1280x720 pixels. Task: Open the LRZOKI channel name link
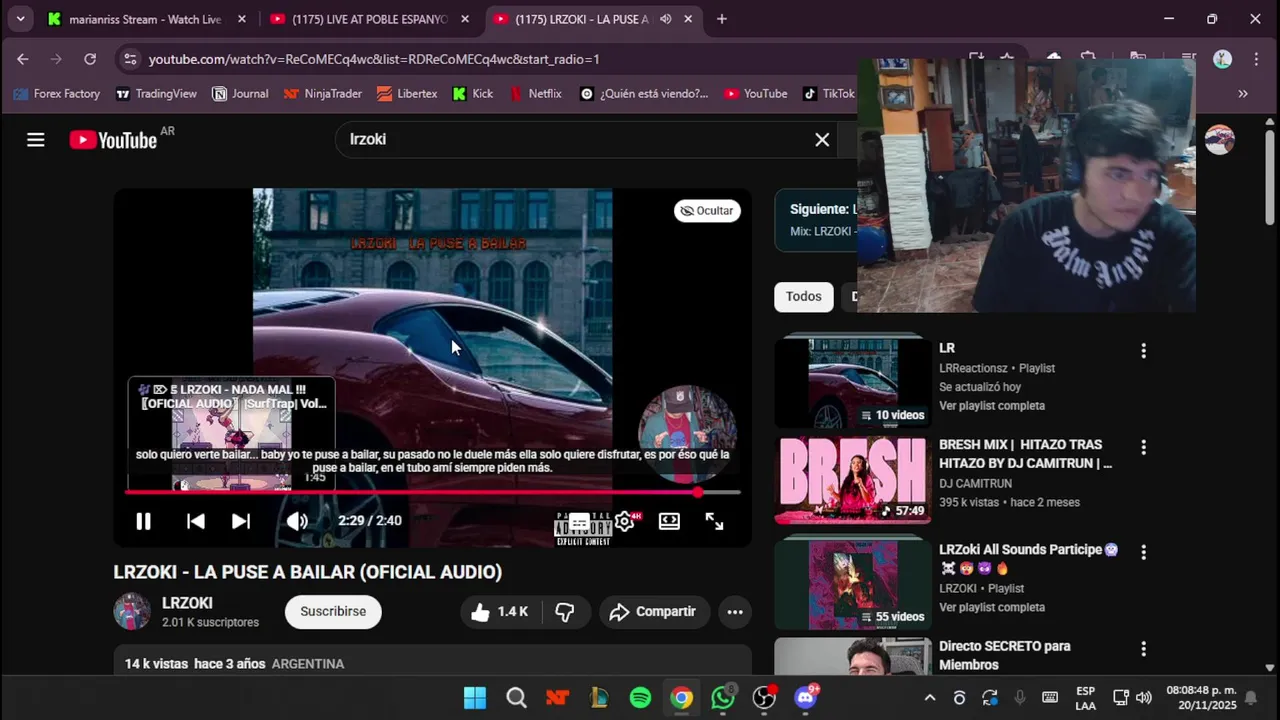pyautogui.click(x=187, y=603)
